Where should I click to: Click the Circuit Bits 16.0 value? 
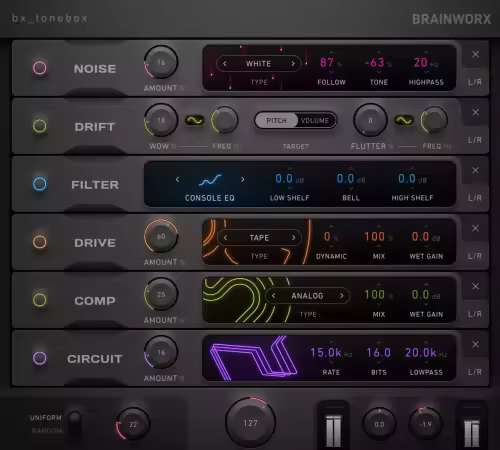(x=379, y=353)
